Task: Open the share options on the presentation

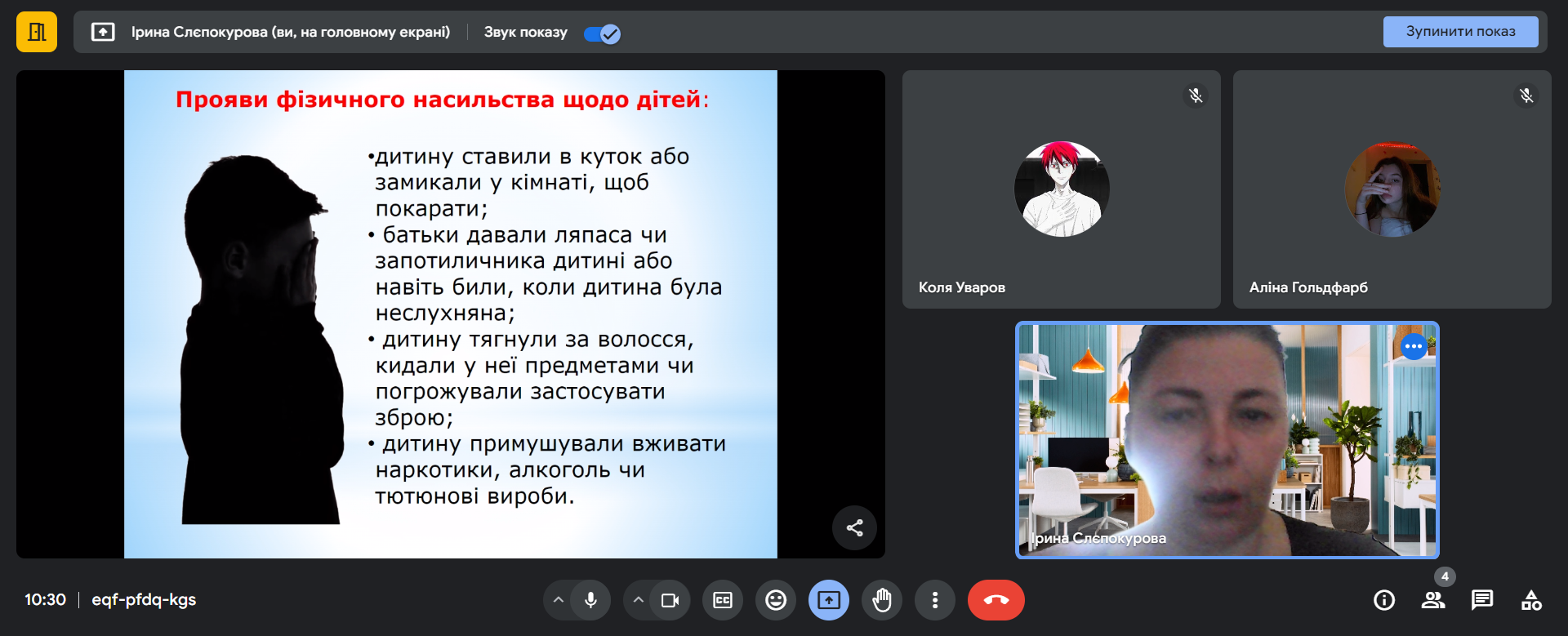Action: tap(854, 528)
